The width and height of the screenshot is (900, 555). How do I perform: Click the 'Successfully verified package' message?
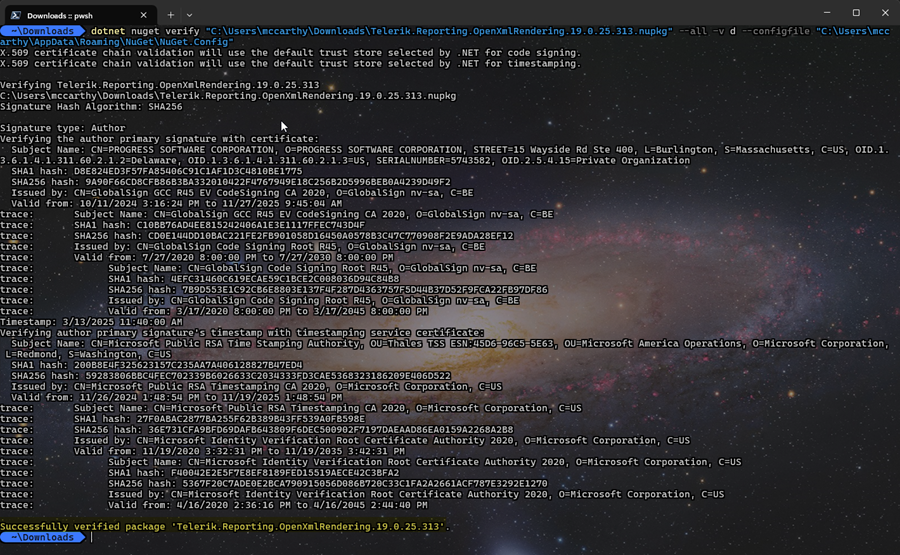click(x=225, y=527)
